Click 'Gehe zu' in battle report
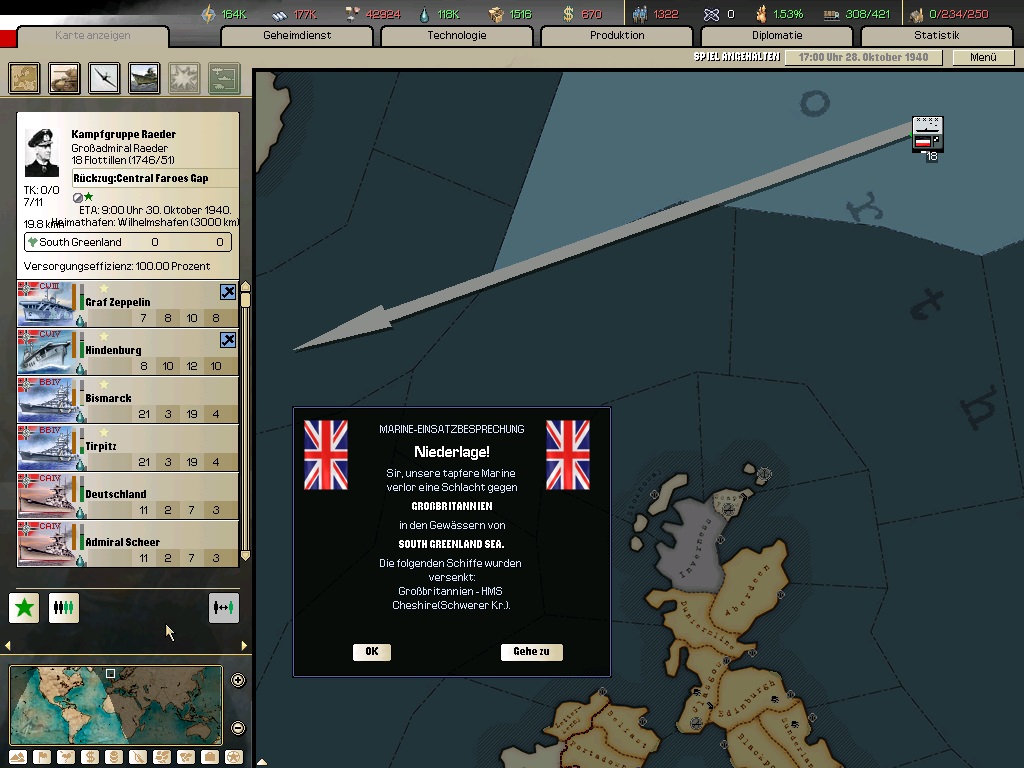 coord(531,652)
